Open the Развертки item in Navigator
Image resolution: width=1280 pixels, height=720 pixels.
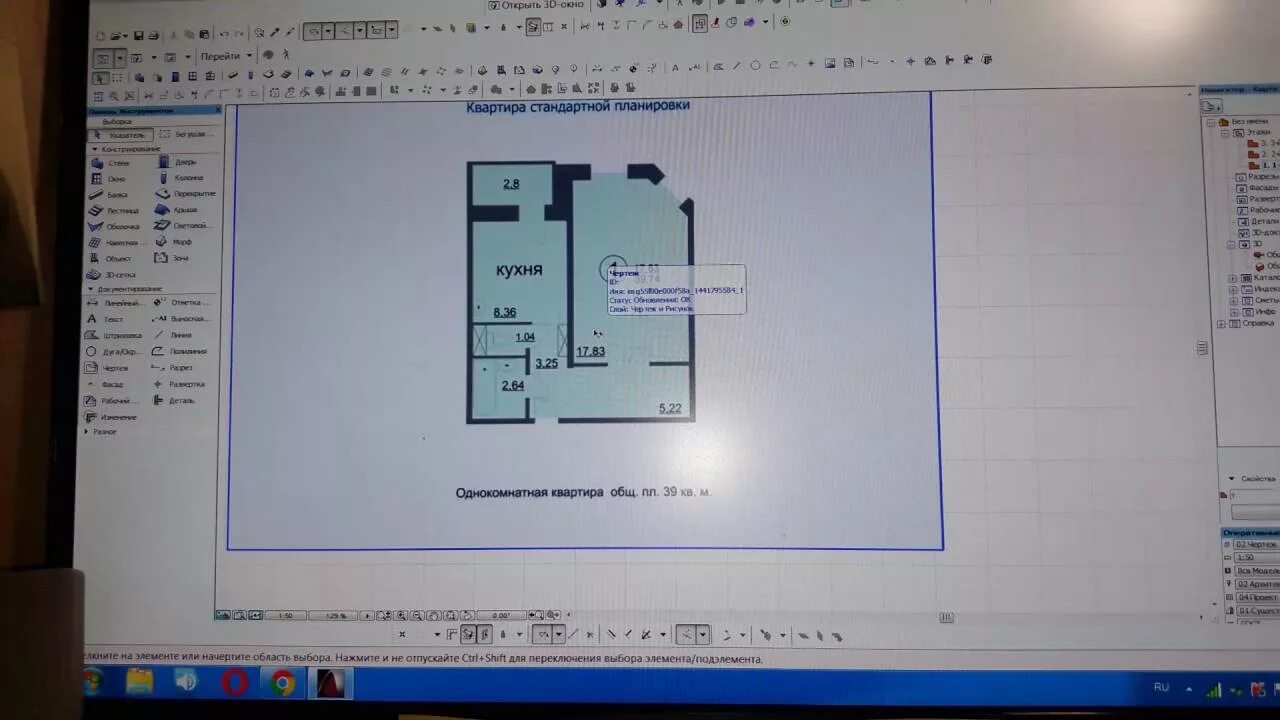point(1261,199)
